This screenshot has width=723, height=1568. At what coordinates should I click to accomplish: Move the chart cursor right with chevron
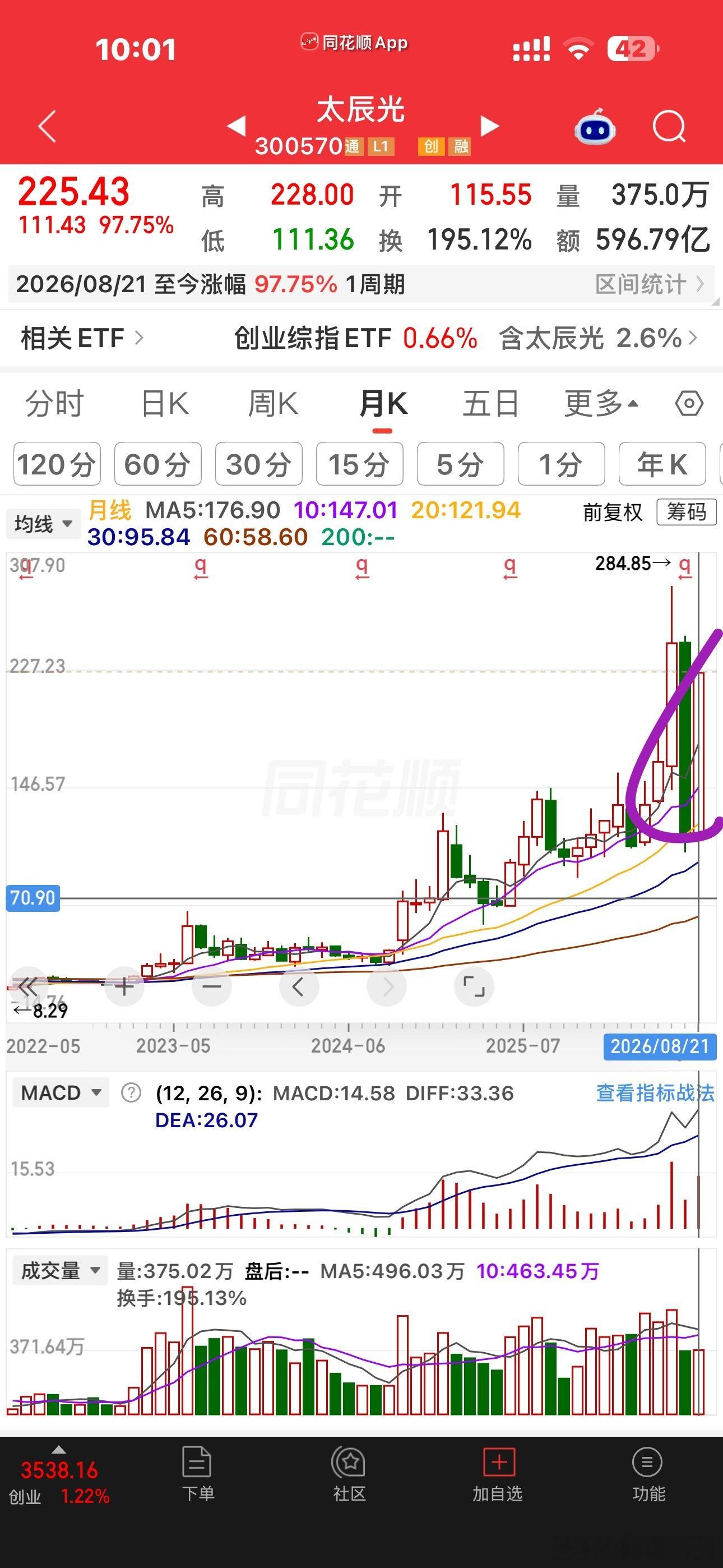[387, 986]
